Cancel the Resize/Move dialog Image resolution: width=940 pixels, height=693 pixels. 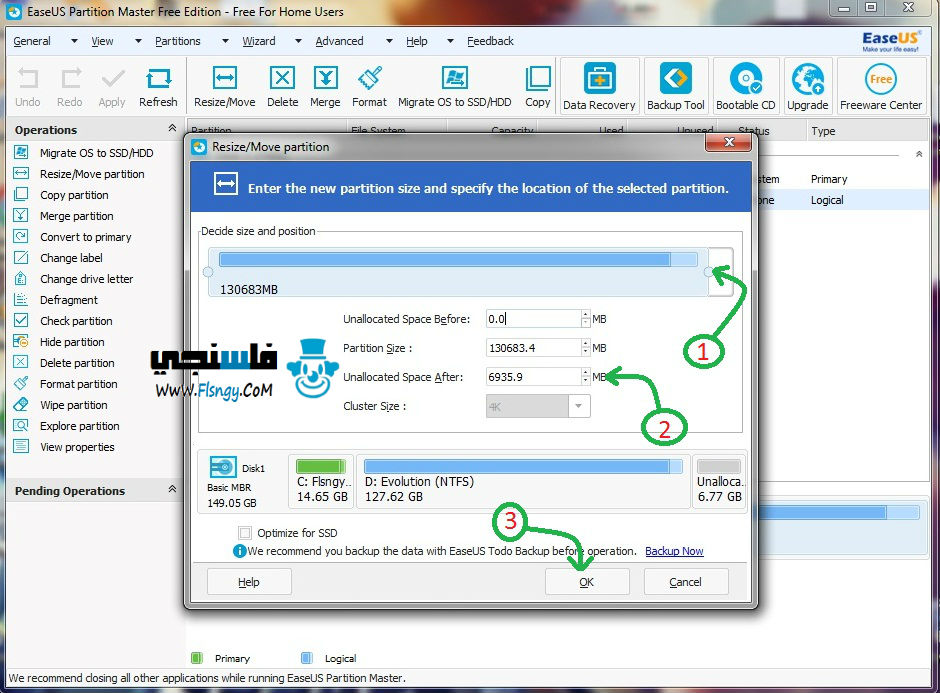click(x=686, y=581)
